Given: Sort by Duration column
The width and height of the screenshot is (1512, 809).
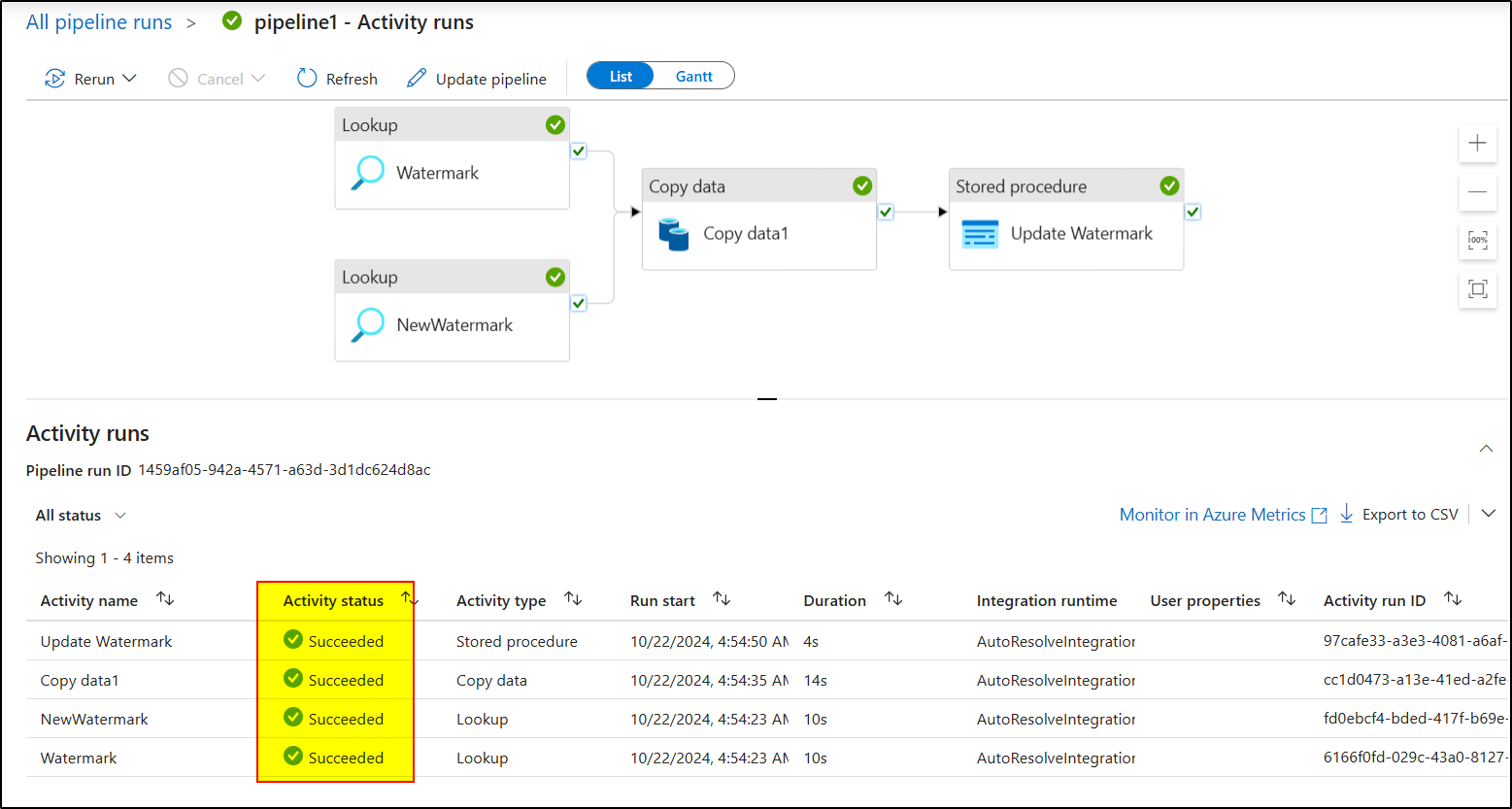Looking at the screenshot, I should 893,599.
